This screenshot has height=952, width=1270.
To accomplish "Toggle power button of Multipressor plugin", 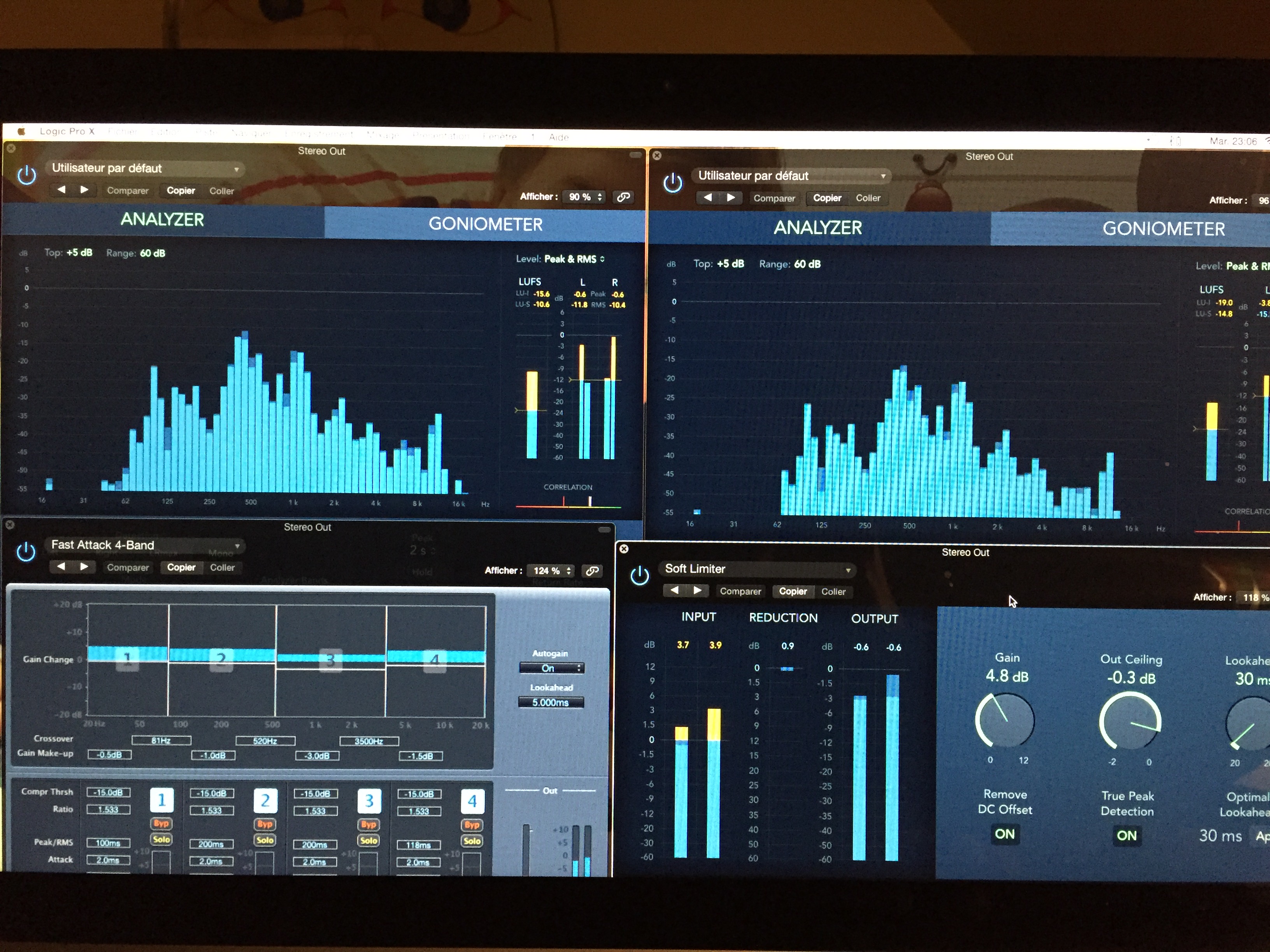I will [26, 551].
